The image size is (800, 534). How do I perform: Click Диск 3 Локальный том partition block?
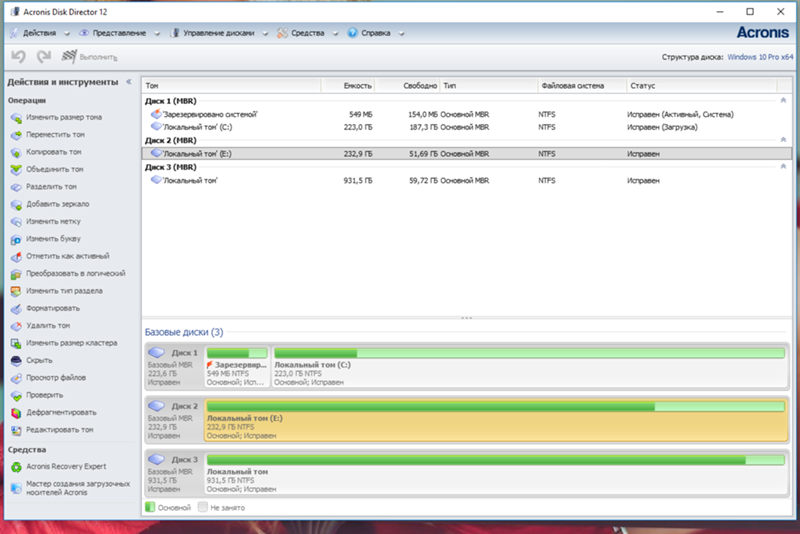click(x=496, y=472)
